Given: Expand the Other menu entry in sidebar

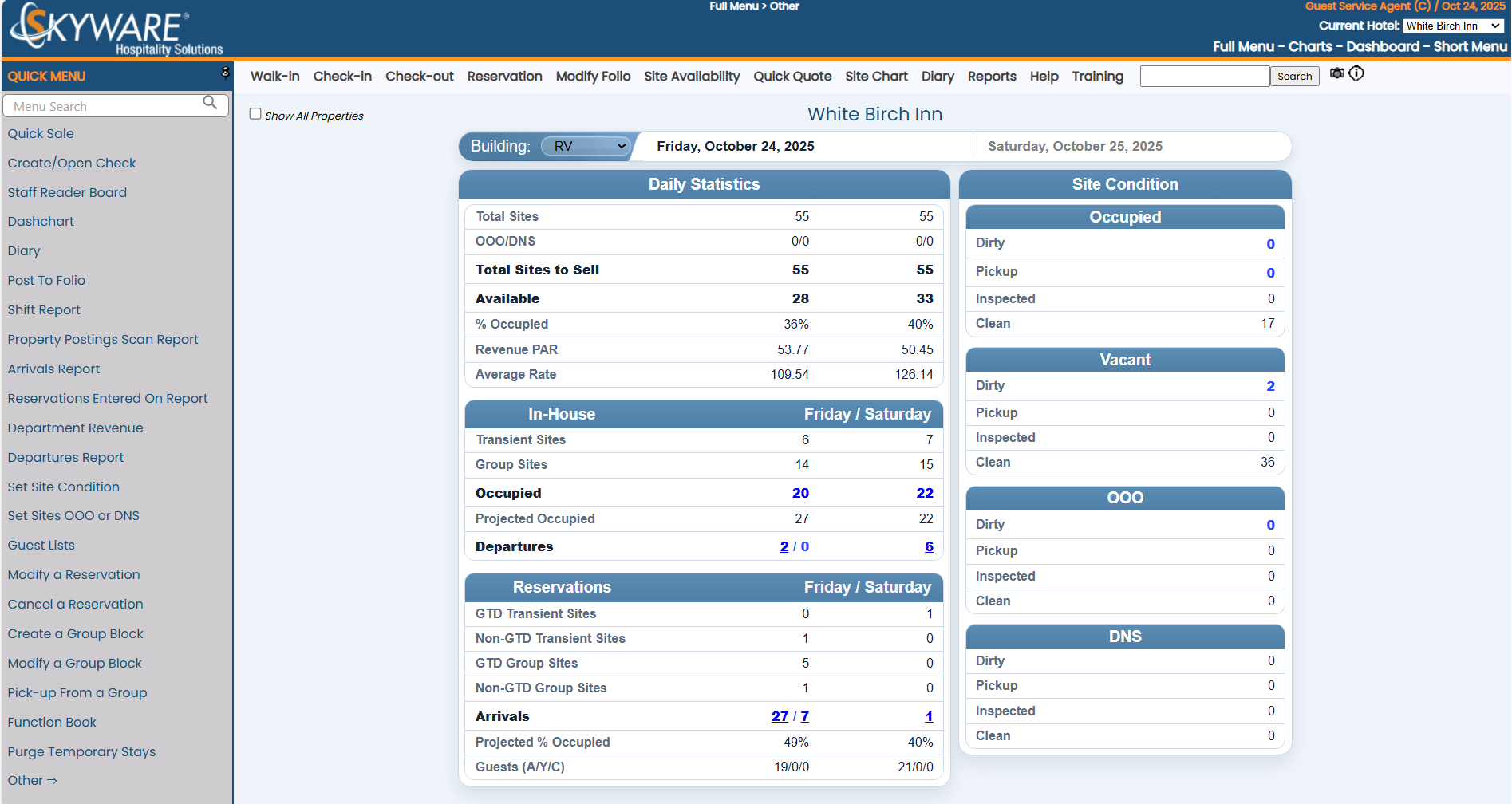Looking at the screenshot, I should tap(32, 780).
